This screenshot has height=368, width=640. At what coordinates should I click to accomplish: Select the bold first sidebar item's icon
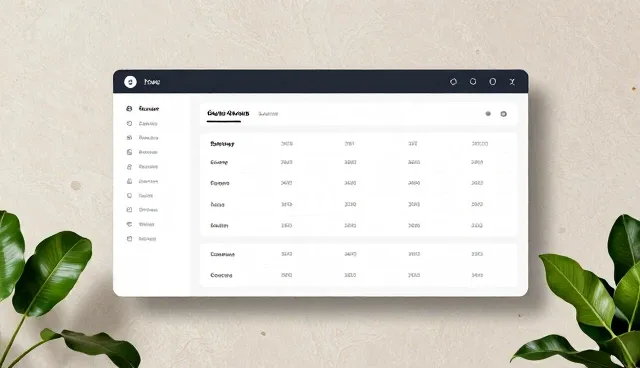[x=129, y=109]
